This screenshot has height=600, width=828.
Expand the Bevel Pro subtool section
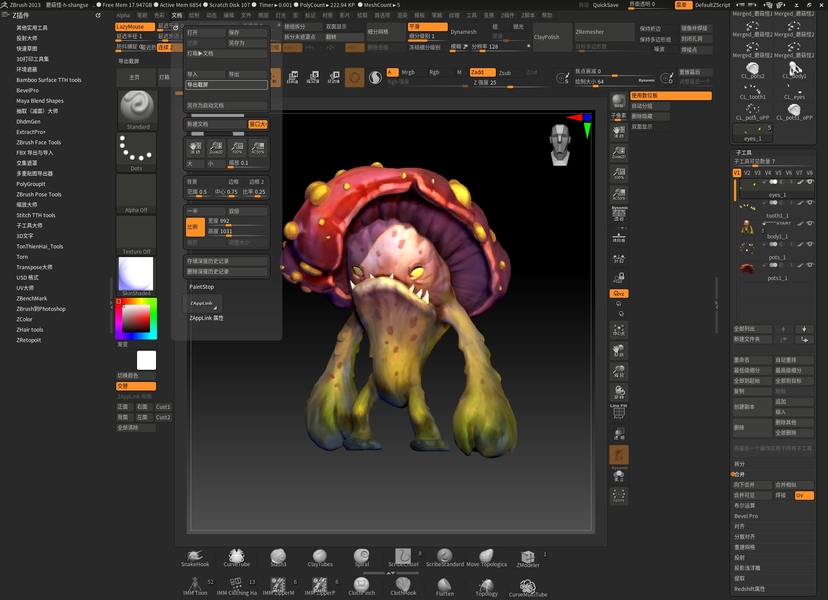click(x=746, y=516)
